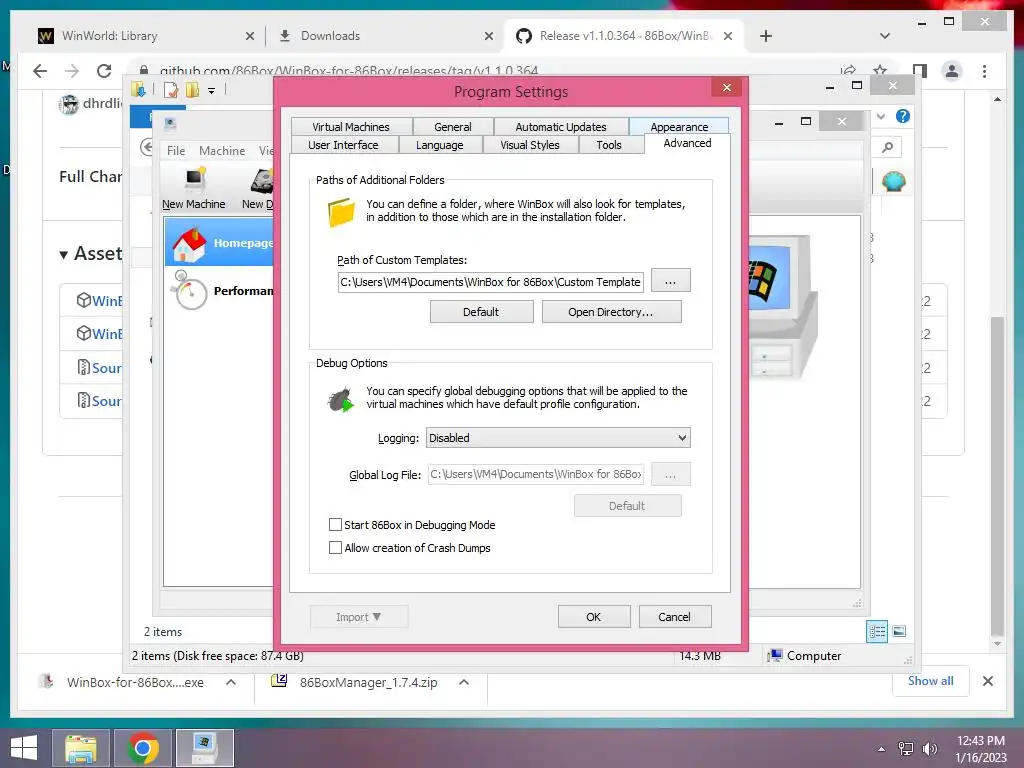Switch to Downloads browser tab
The height and width of the screenshot is (768, 1024).
385,36
